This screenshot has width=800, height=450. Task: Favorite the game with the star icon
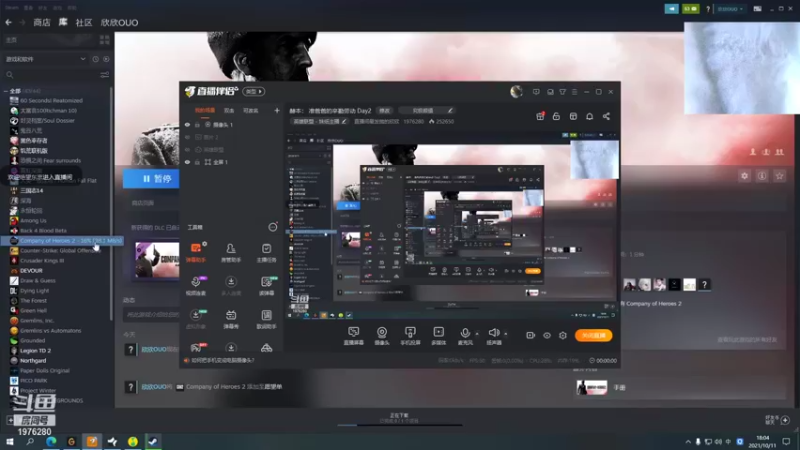[779, 176]
